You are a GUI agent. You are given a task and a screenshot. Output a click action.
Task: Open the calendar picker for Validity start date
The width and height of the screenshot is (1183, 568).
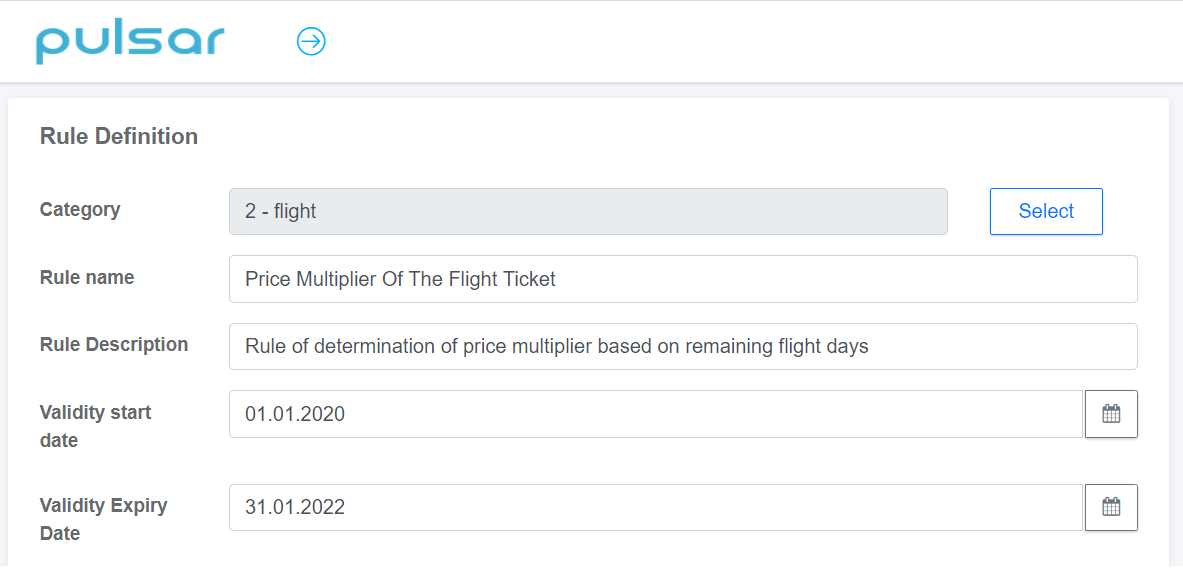click(1111, 413)
